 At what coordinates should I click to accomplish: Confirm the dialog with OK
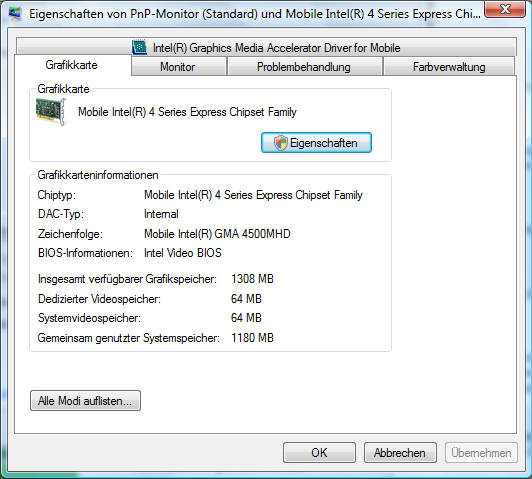(x=319, y=453)
